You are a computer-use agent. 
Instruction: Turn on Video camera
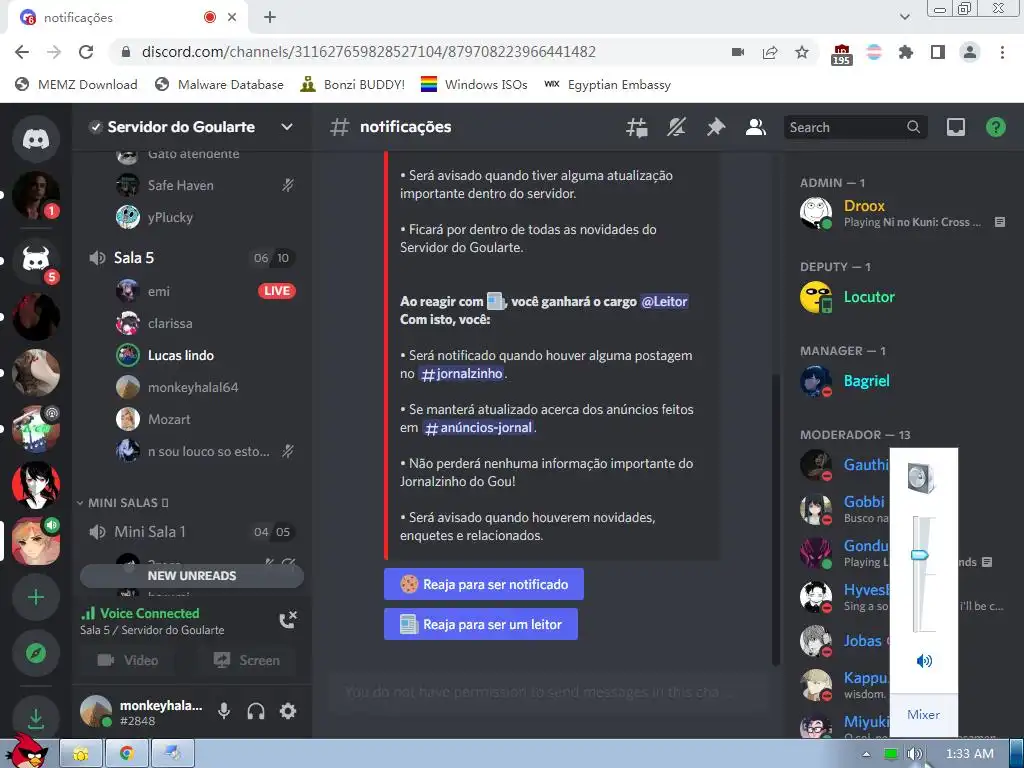(x=128, y=660)
